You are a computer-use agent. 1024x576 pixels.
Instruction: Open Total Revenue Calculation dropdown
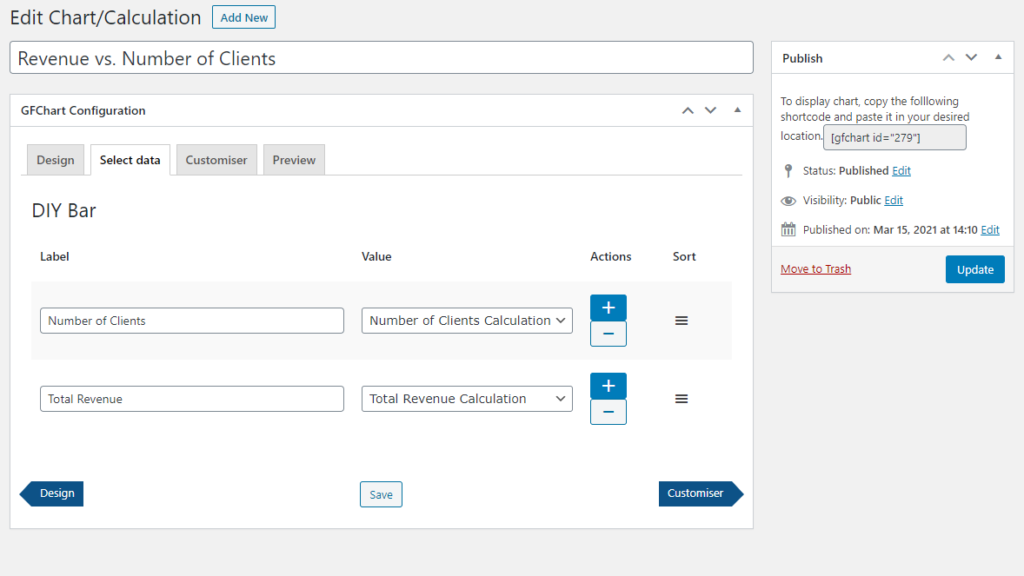(x=467, y=398)
